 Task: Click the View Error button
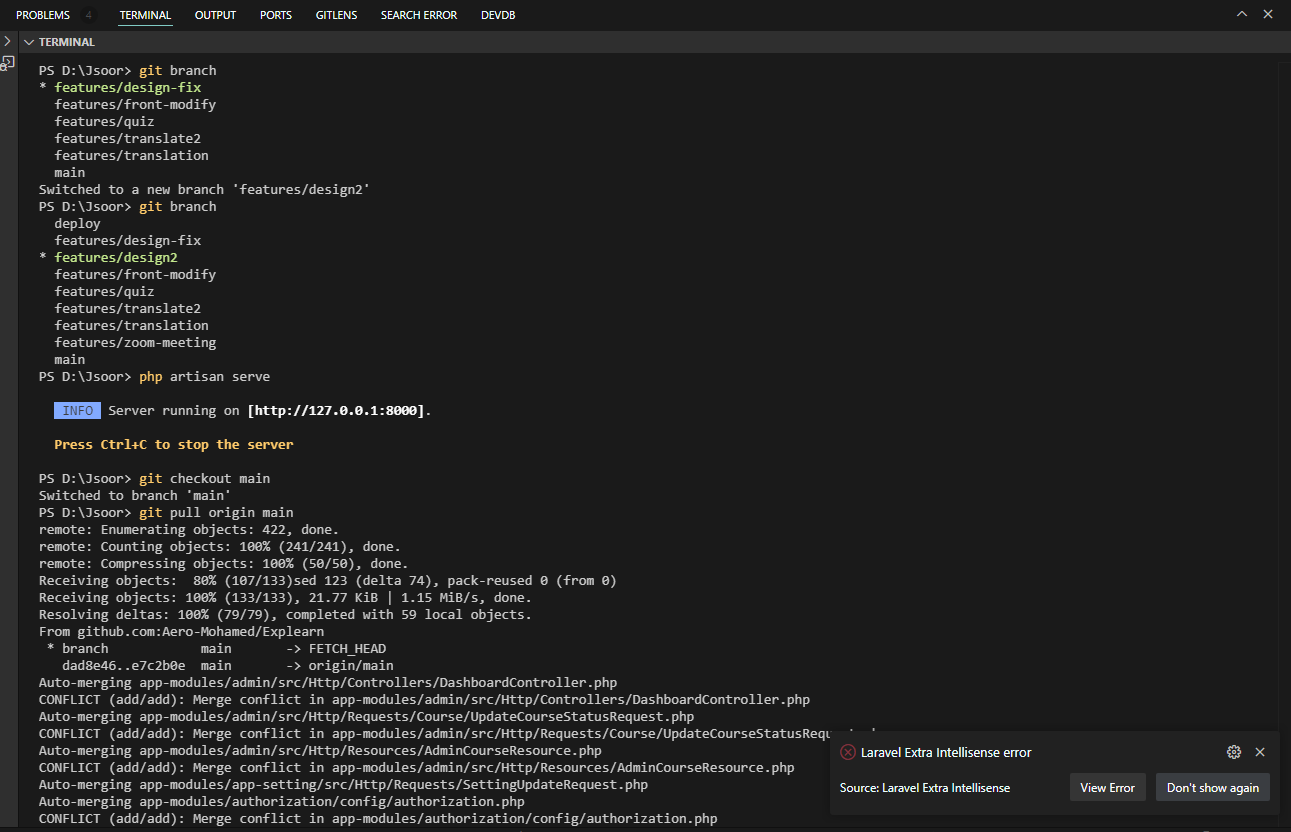click(1107, 787)
